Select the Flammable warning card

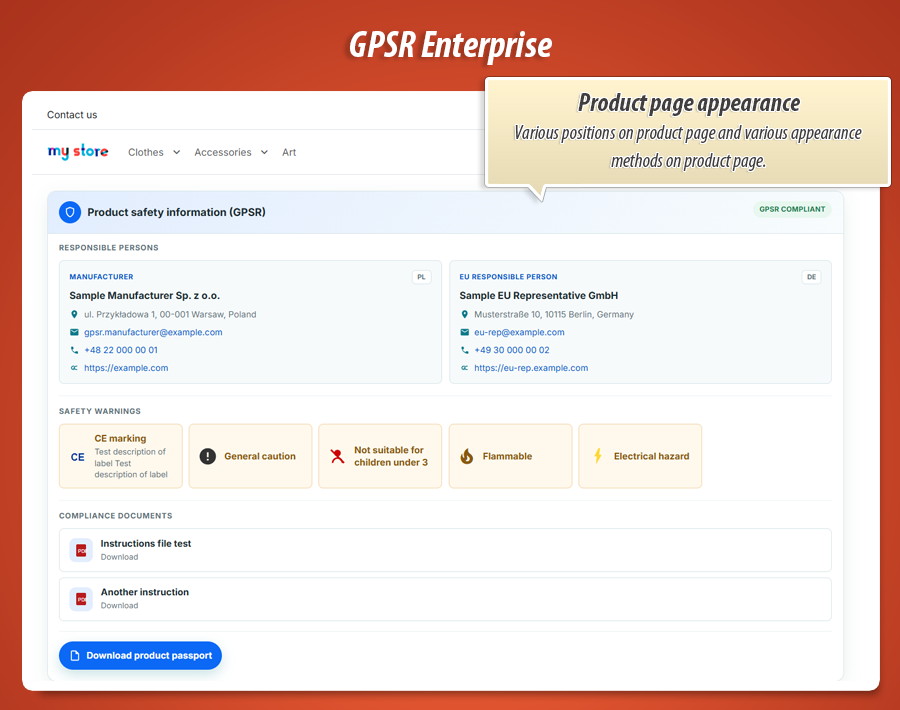[x=510, y=456]
